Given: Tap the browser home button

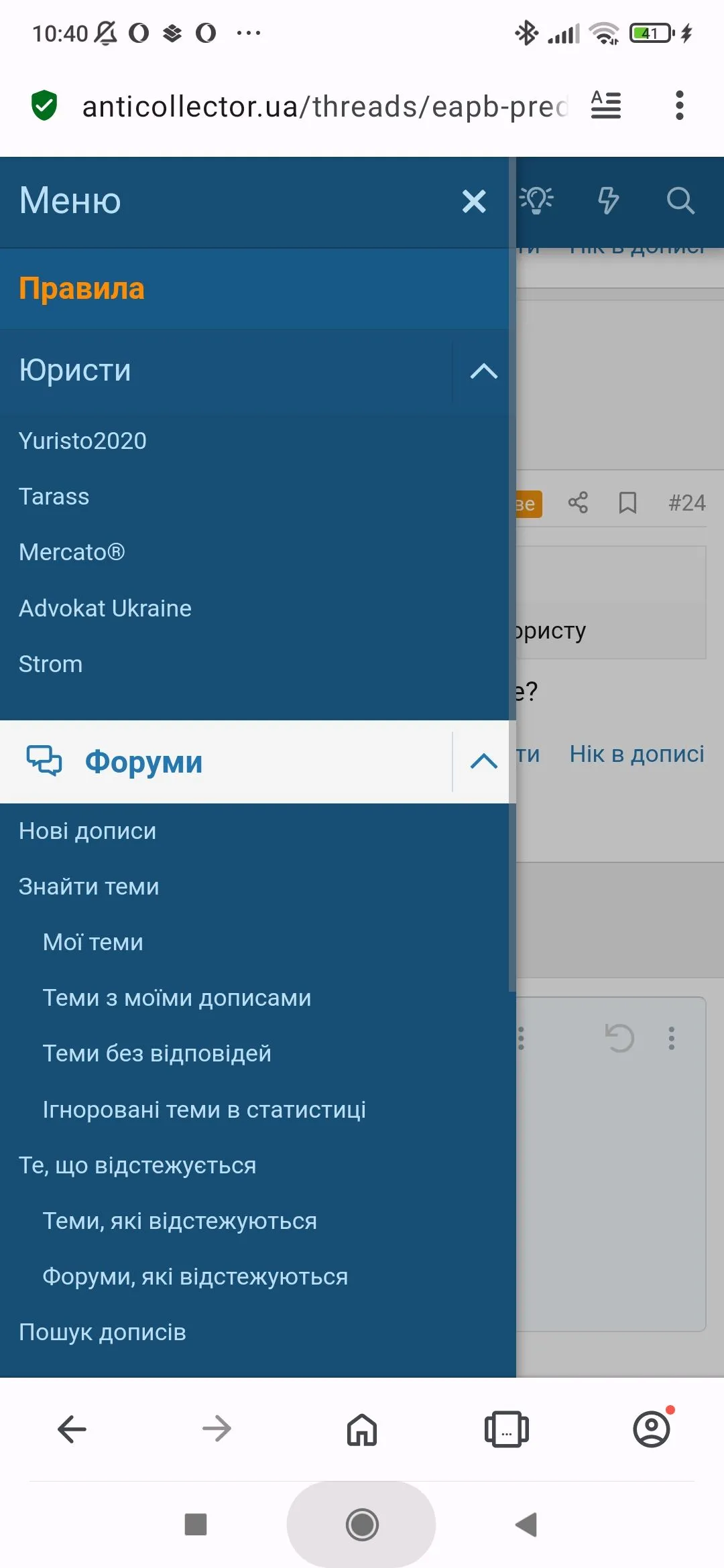Looking at the screenshot, I should point(362,1429).
